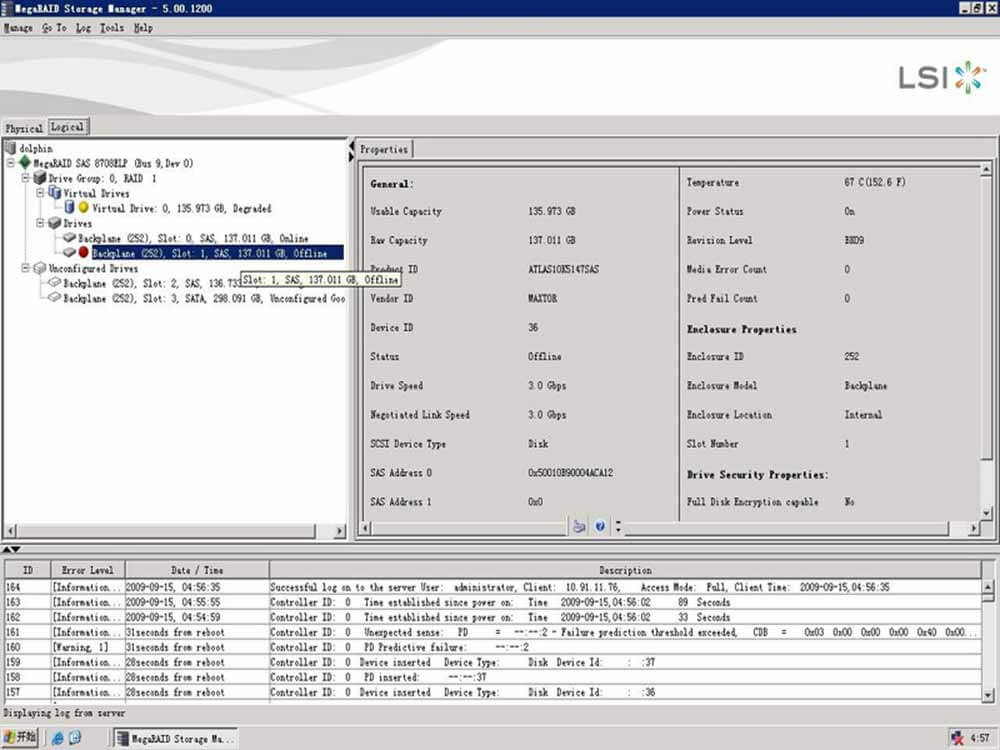Open the Tools menu
Image resolution: width=1000 pixels, height=750 pixels.
pyautogui.click(x=112, y=28)
